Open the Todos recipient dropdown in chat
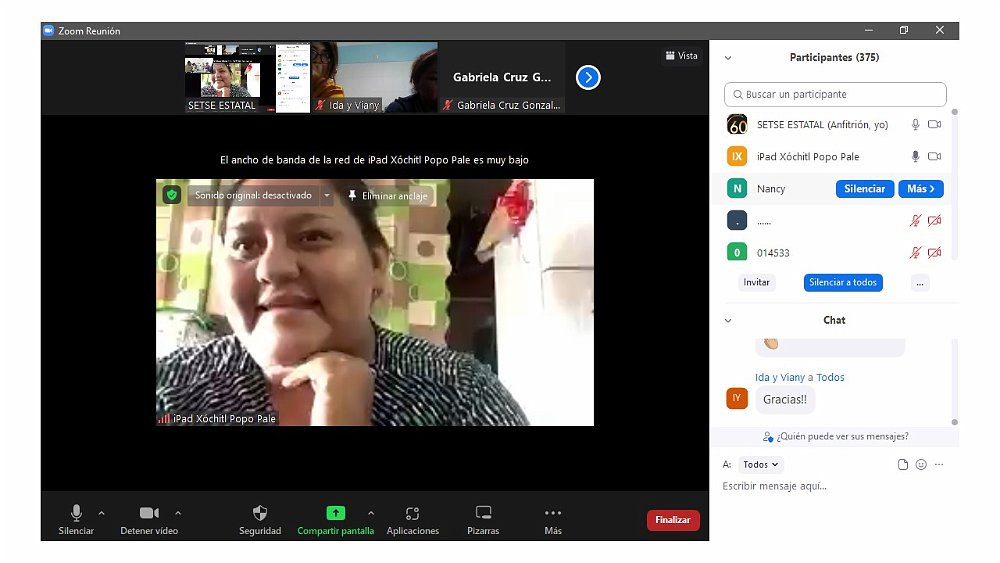 coord(762,465)
